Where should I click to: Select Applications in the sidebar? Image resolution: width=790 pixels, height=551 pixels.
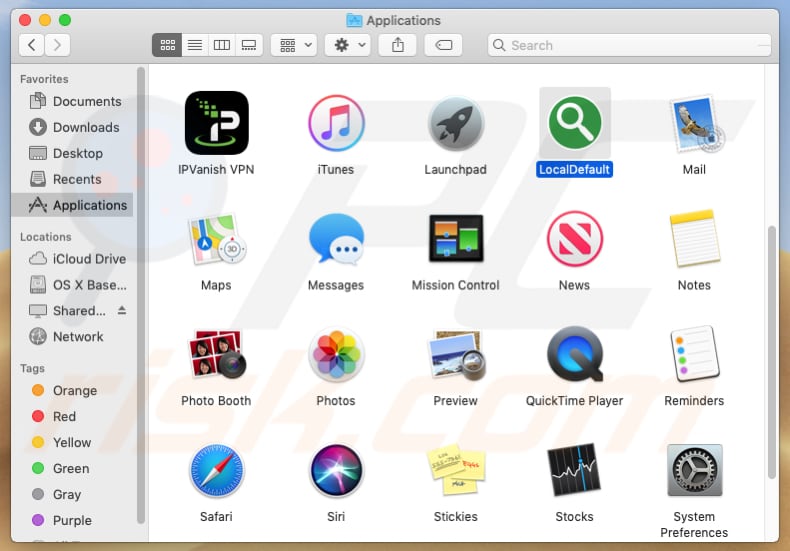click(73, 205)
